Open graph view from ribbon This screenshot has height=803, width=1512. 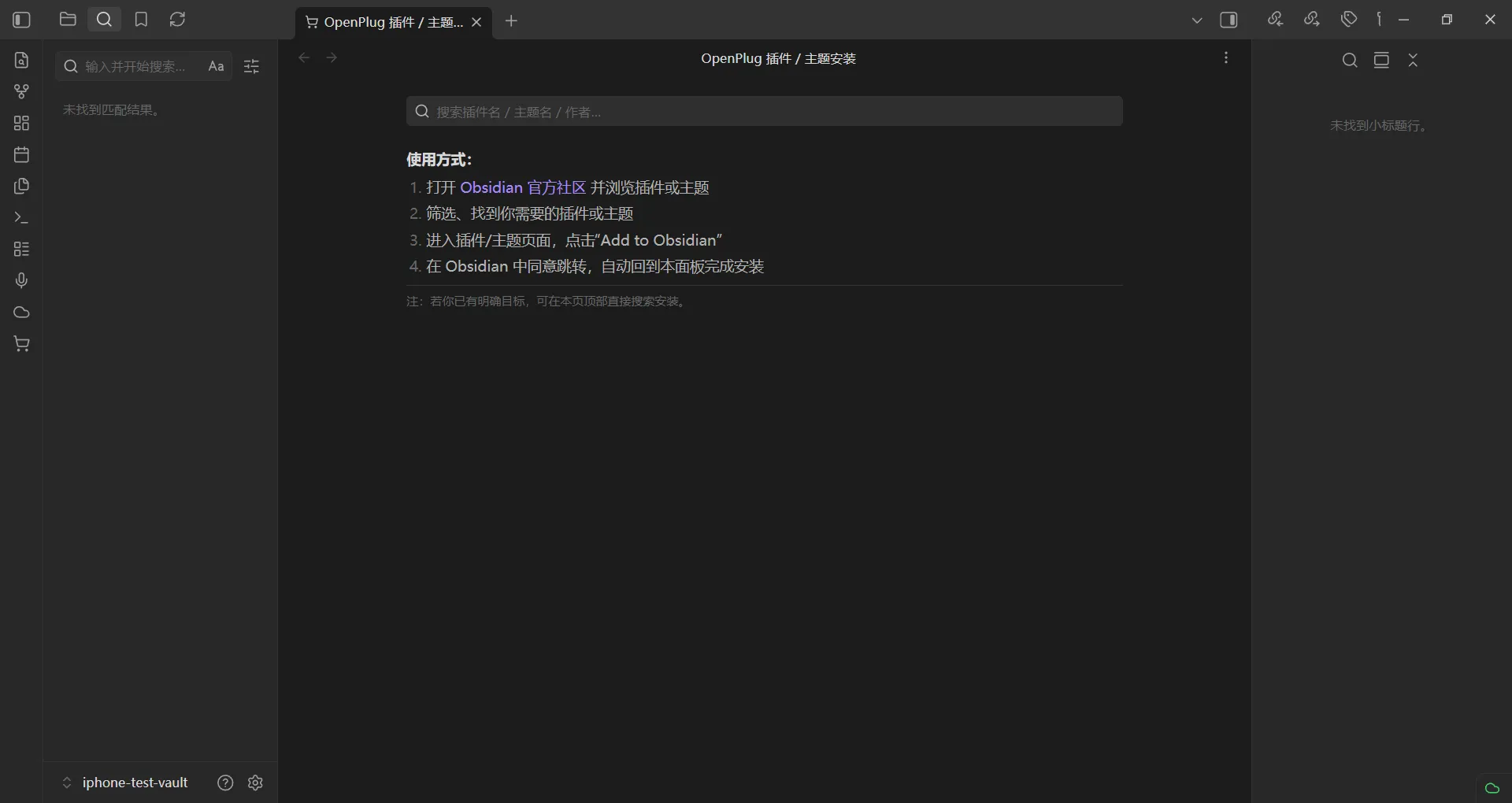click(x=22, y=92)
